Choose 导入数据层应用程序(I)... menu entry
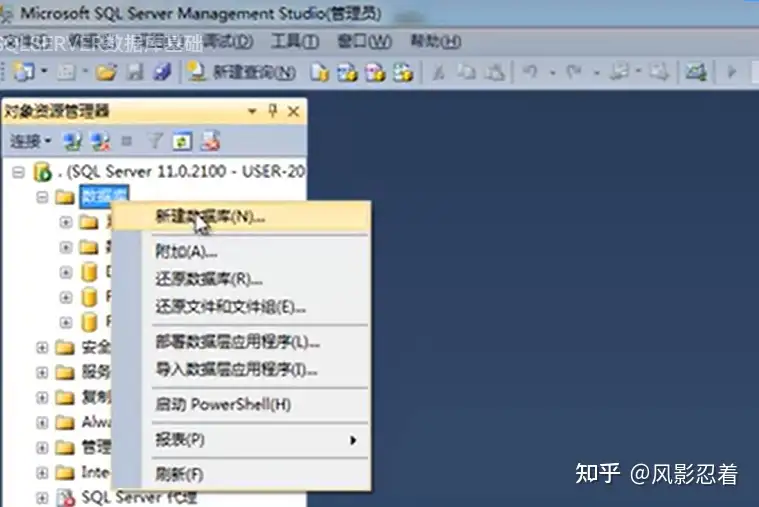Viewport: 759px width, 507px height. (242, 370)
